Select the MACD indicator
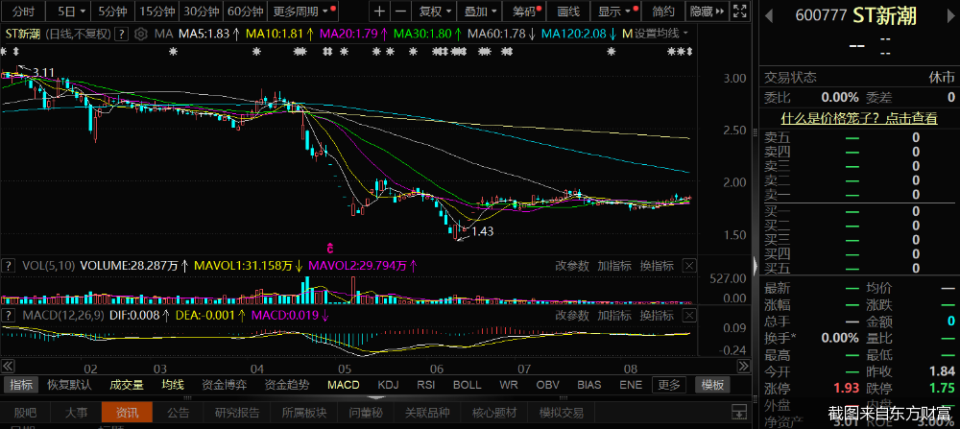The image size is (960, 429). tap(343, 385)
